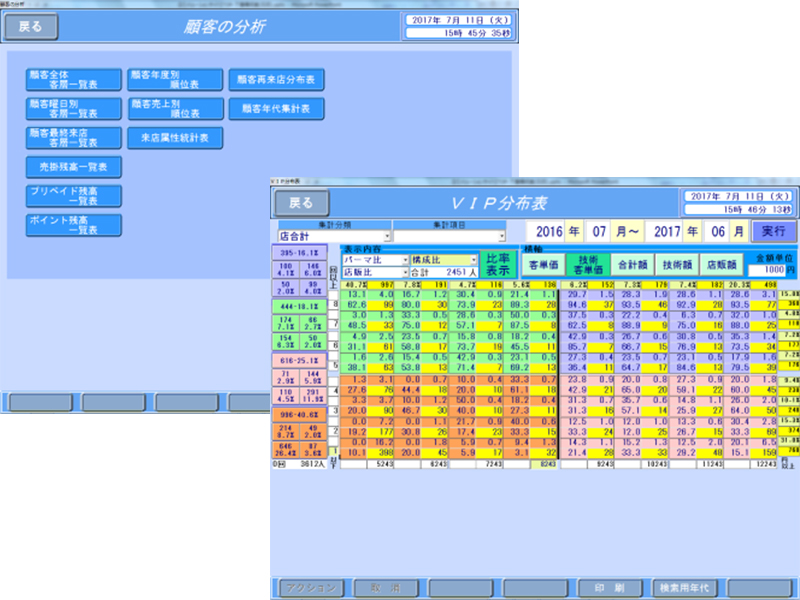800x600 pixels.
Task: Open 顧客曜日別 客層一覧表
Action: 73,109
